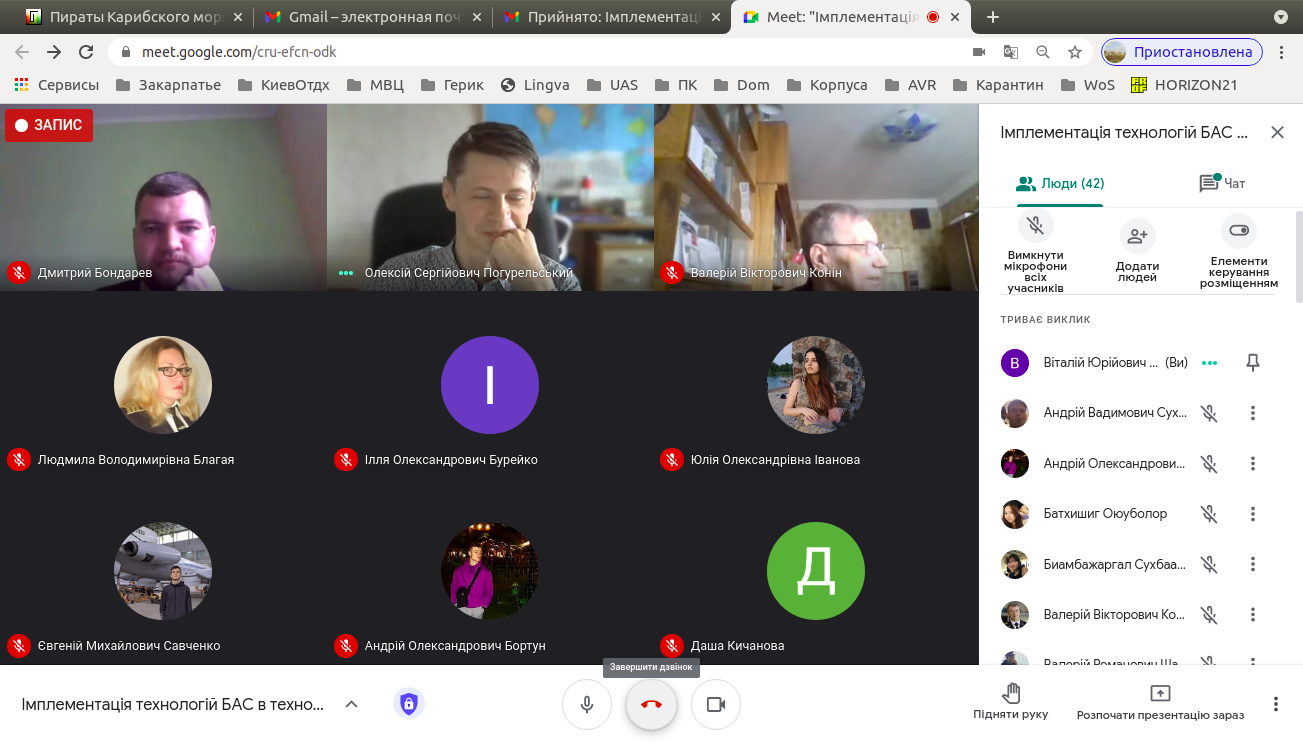Bookmark this page with star icon

[1075, 52]
